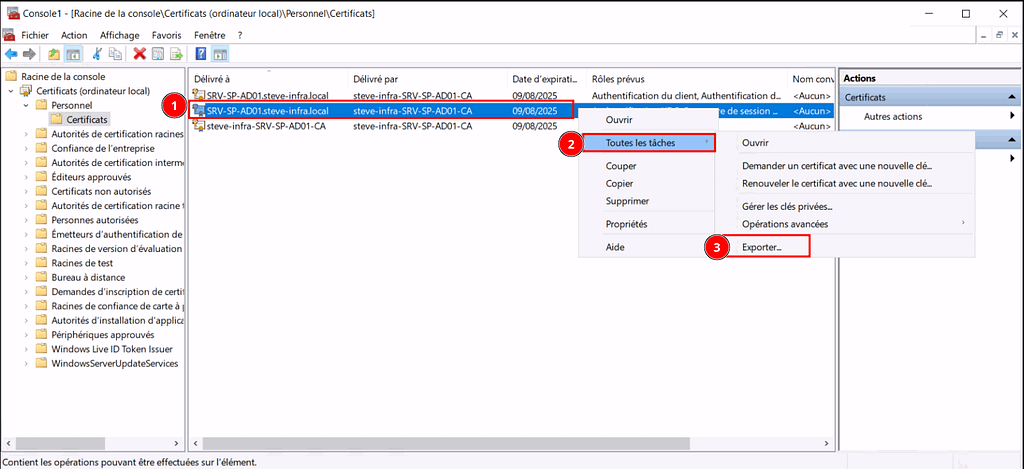This screenshot has width=1024, height=469.
Task: Click the Cut scissors toolbar icon
Action: pos(98,54)
